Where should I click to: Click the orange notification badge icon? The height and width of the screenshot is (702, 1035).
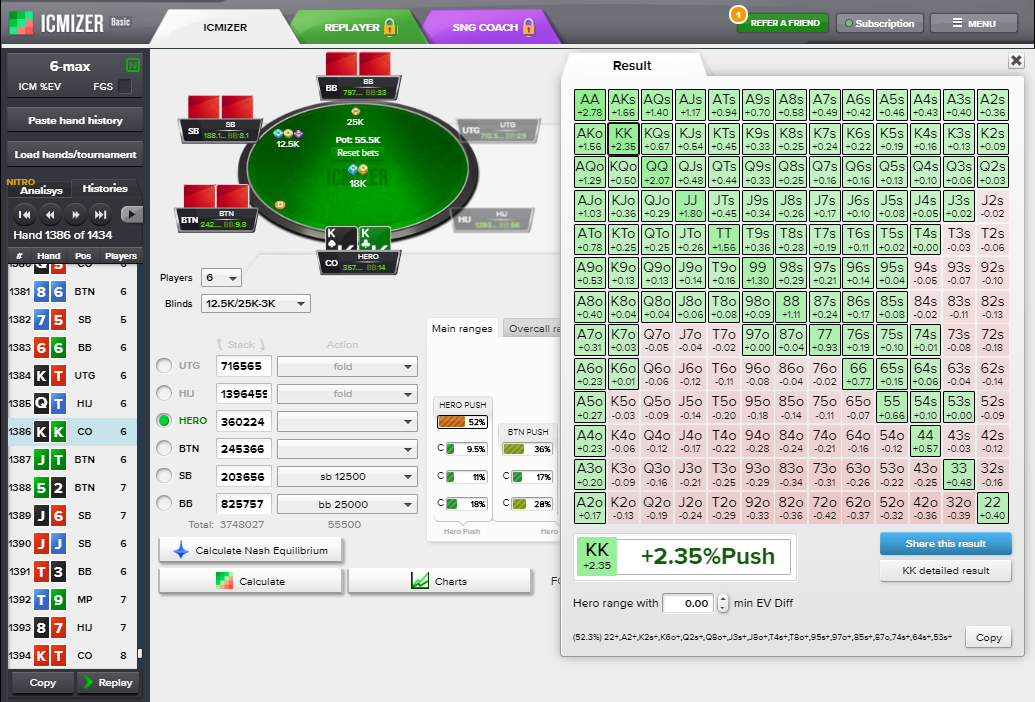[x=738, y=14]
